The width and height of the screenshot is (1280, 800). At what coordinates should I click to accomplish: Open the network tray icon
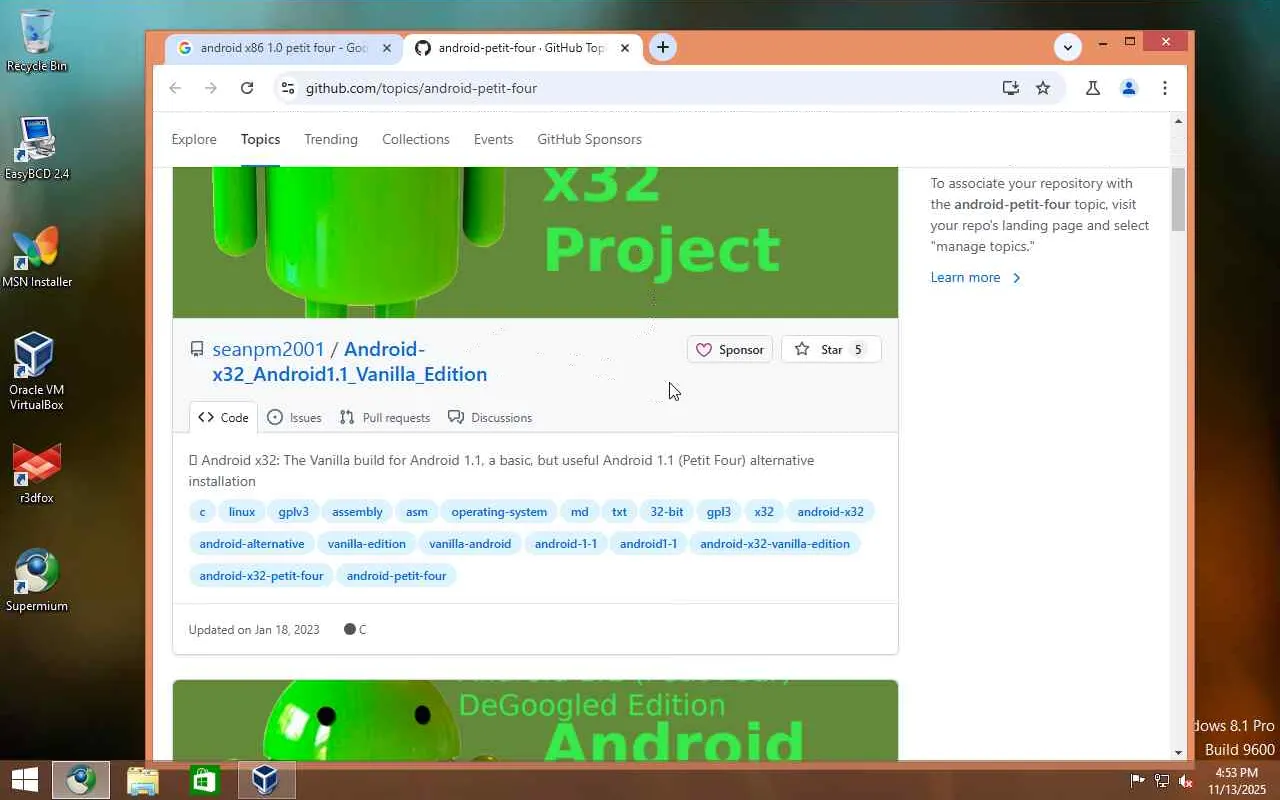pos(1162,780)
